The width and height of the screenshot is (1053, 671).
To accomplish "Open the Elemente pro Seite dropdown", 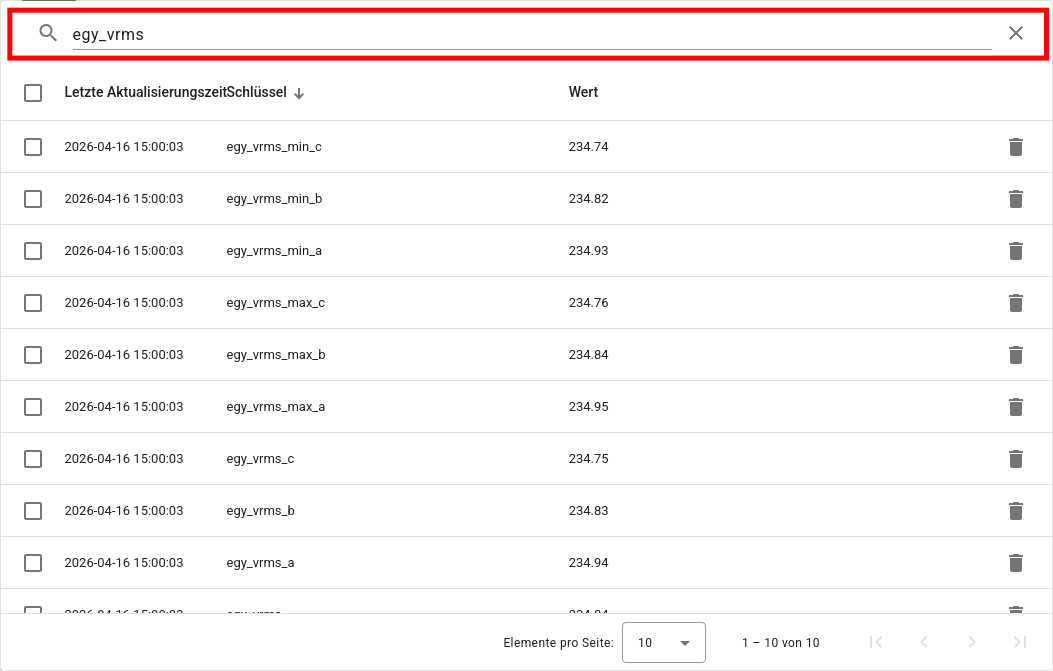I will click(x=663, y=642).
